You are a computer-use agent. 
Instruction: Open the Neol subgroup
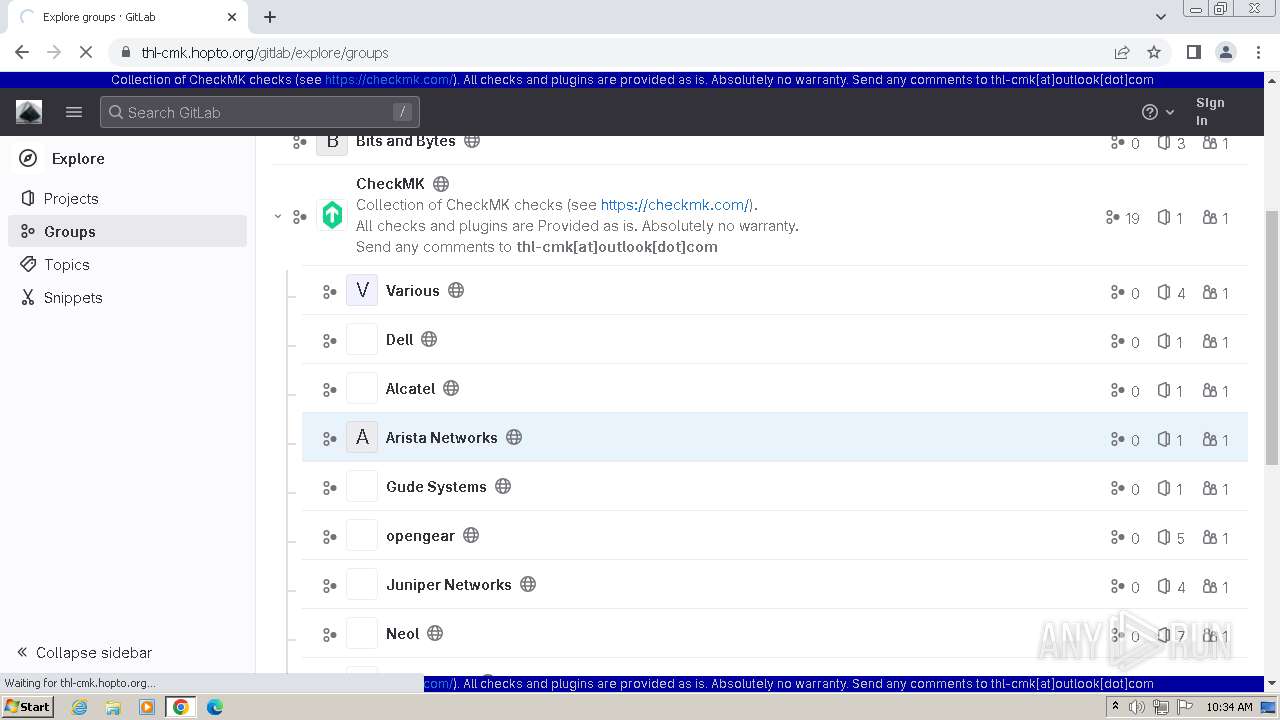pyautogui.click(x=402, y=633)
